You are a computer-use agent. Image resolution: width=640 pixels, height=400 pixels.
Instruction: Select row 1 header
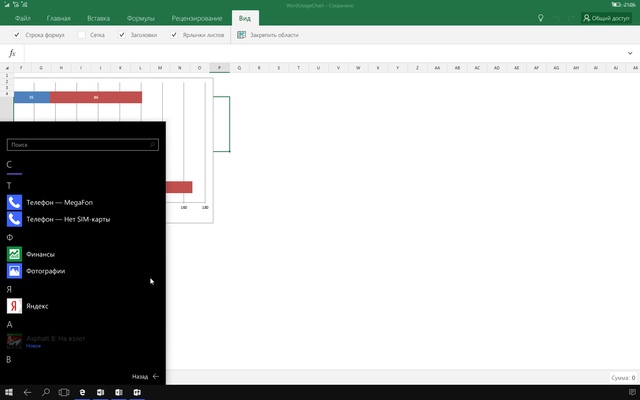click(x=7, y=76)
